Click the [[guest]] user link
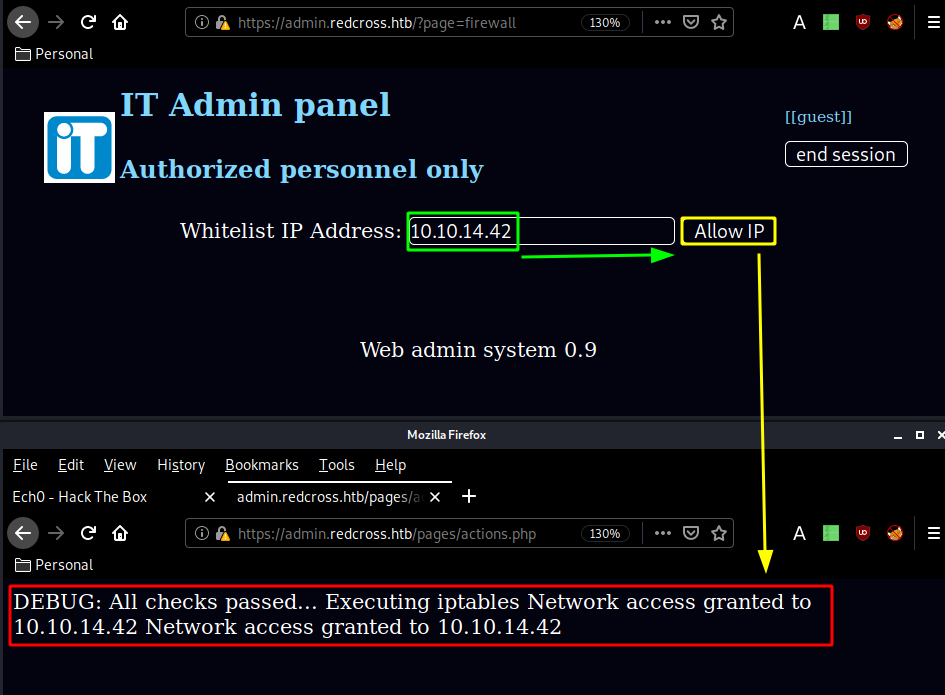Image resolution: width=945 pixels, height=695 pixels. click(818, 117)
